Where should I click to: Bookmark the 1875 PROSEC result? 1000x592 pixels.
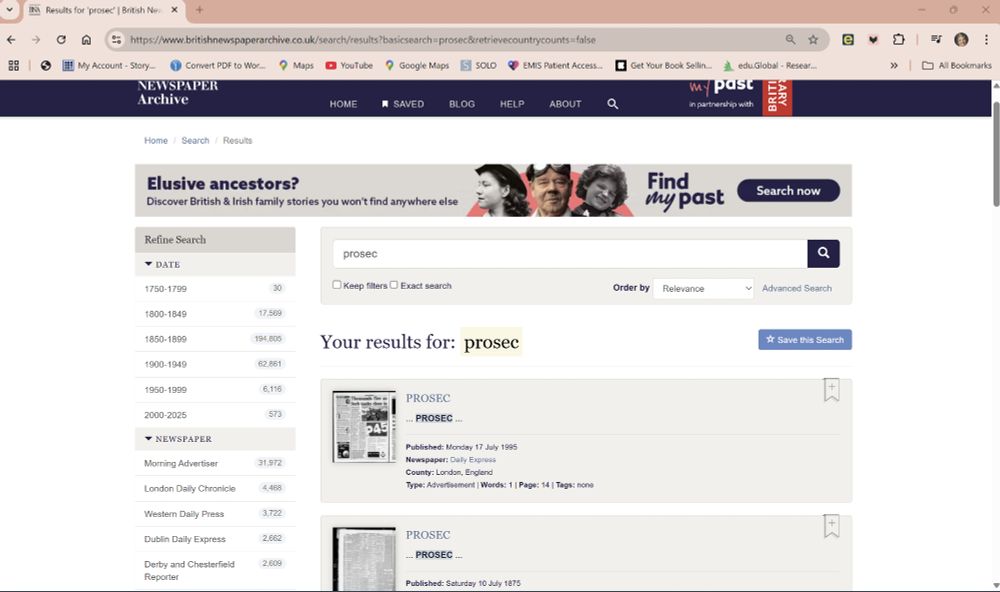(x=831, y=526)
